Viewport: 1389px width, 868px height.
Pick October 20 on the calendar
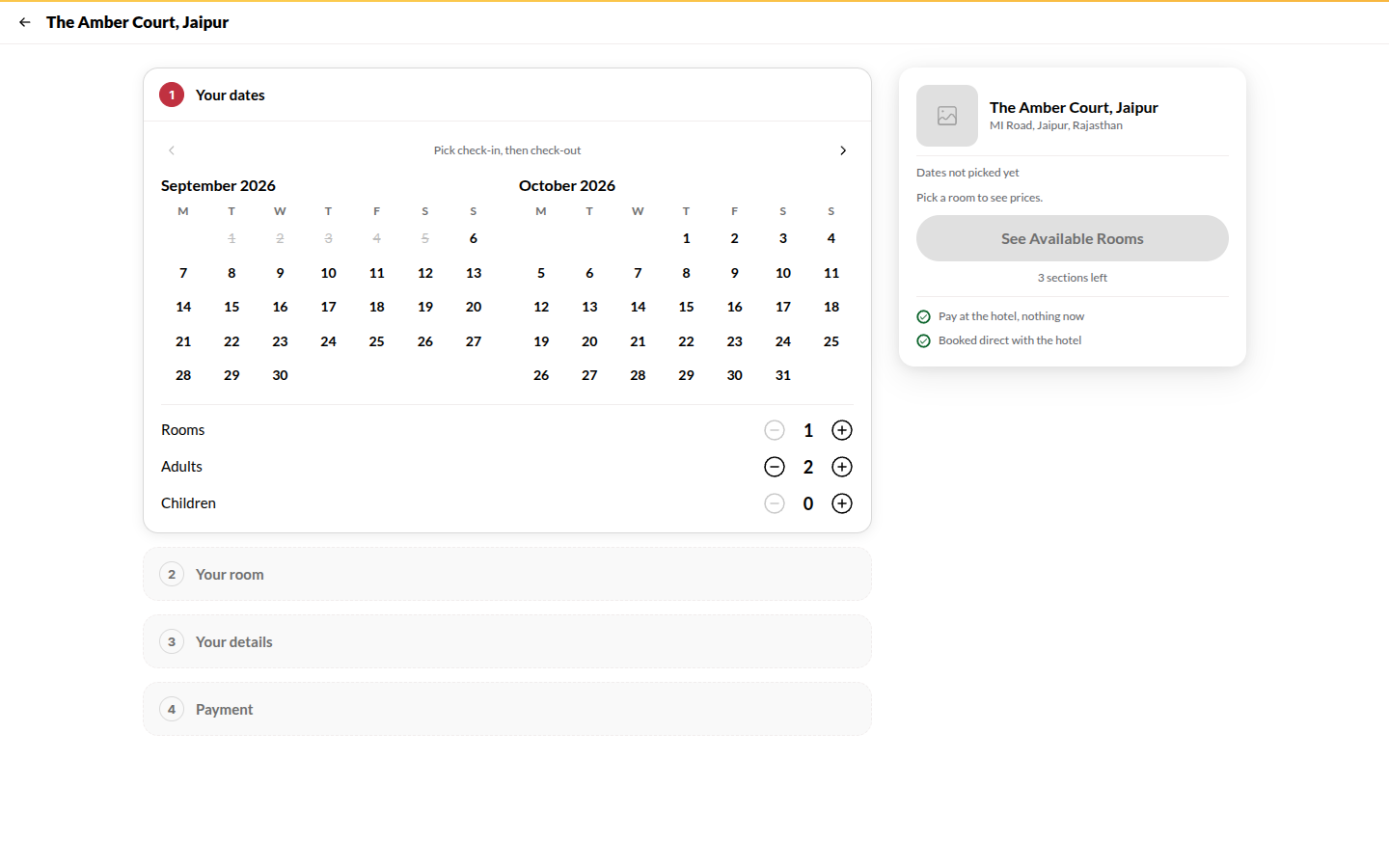point(589,341)
